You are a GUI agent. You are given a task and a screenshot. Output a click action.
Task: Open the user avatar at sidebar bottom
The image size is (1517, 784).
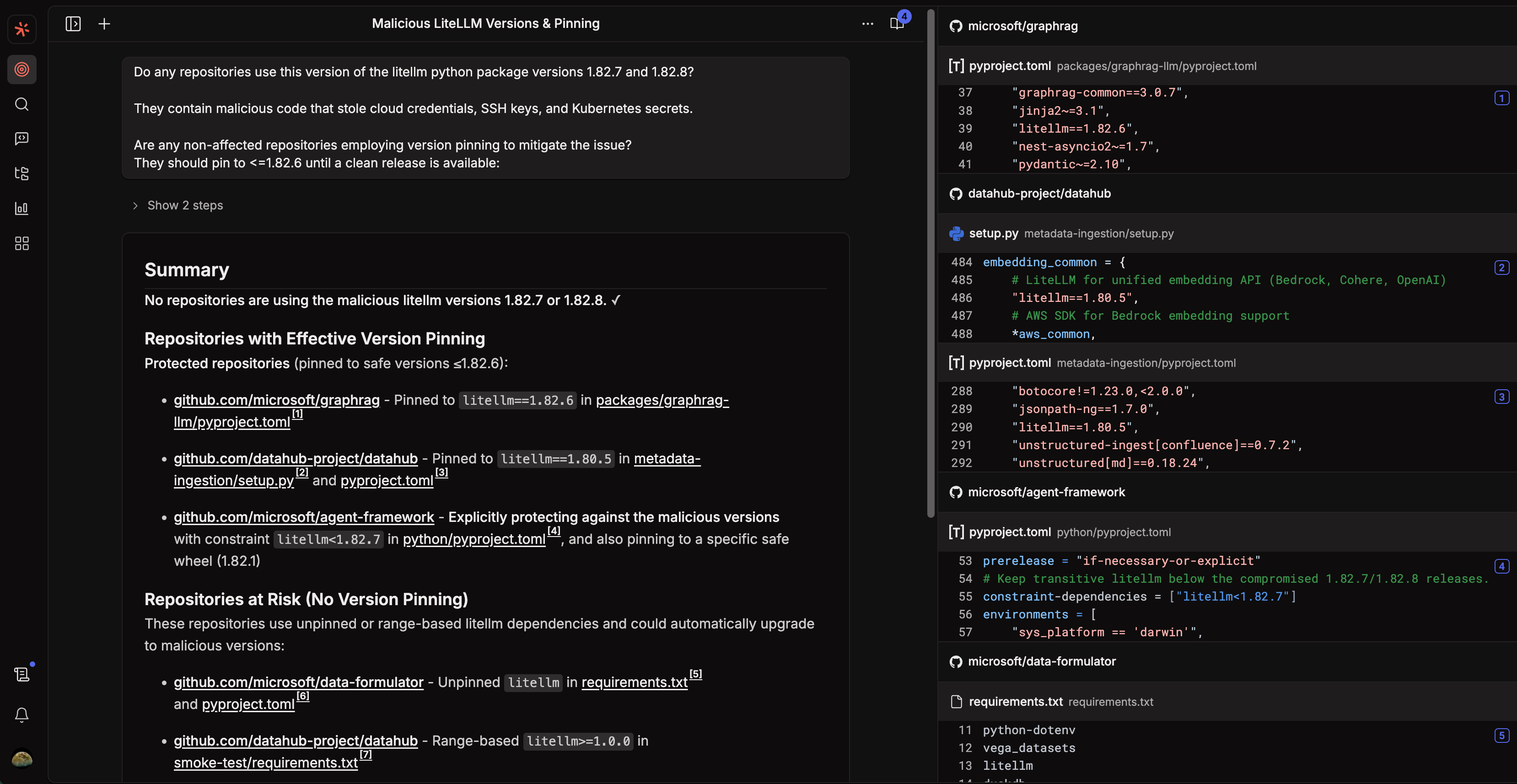(22, 759)
